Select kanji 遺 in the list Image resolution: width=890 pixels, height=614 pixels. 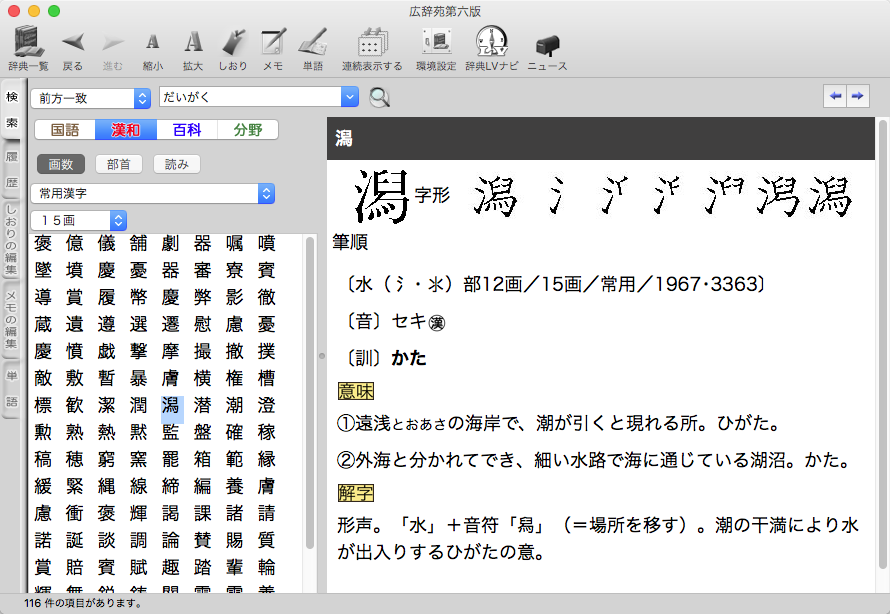click(75, 324)
